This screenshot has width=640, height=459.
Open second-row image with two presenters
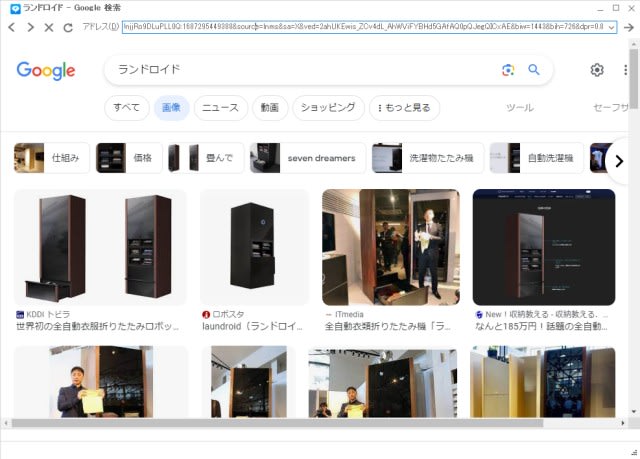[383, 381]
